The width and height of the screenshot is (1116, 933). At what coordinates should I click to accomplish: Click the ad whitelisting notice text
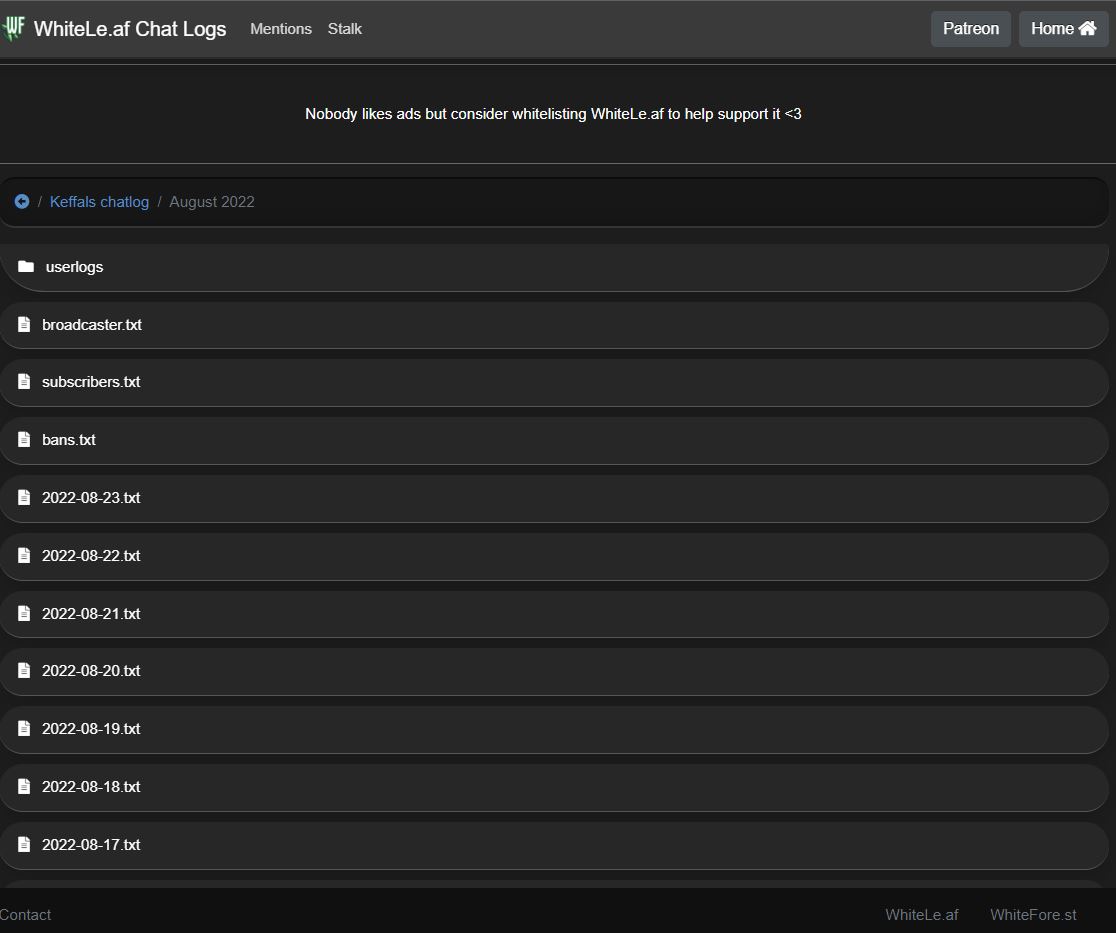[x=553, y=114]
